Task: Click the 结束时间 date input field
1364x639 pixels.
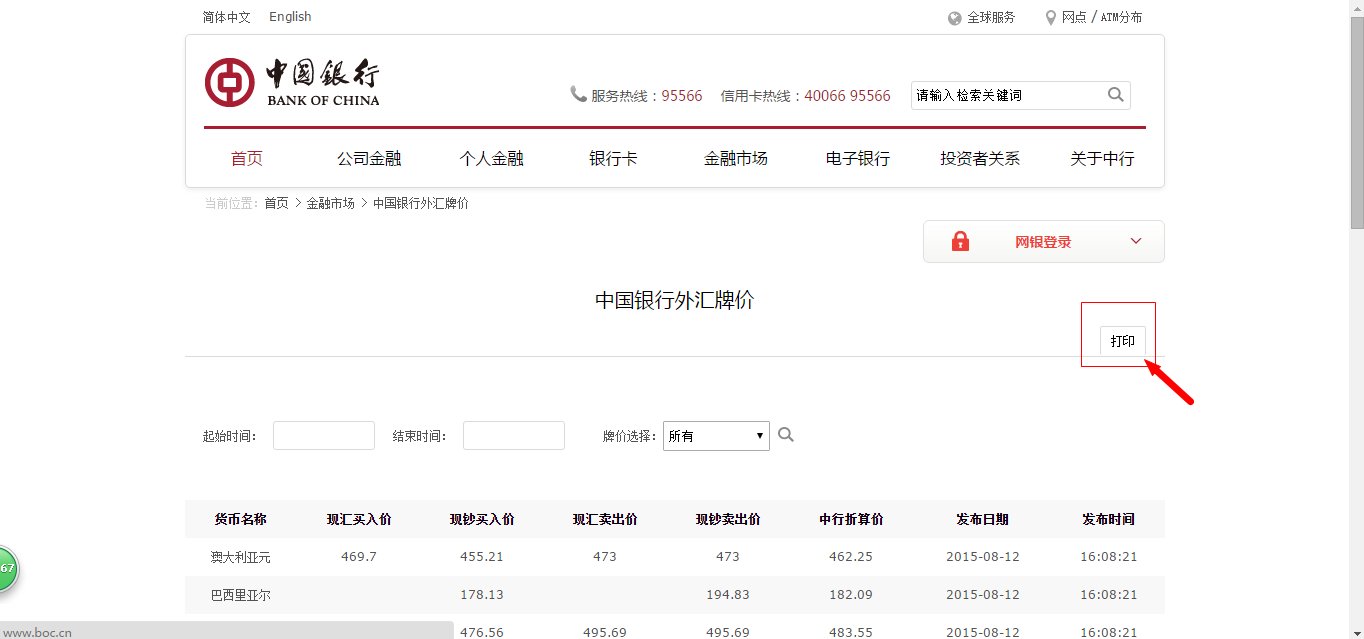Action: 513,434
